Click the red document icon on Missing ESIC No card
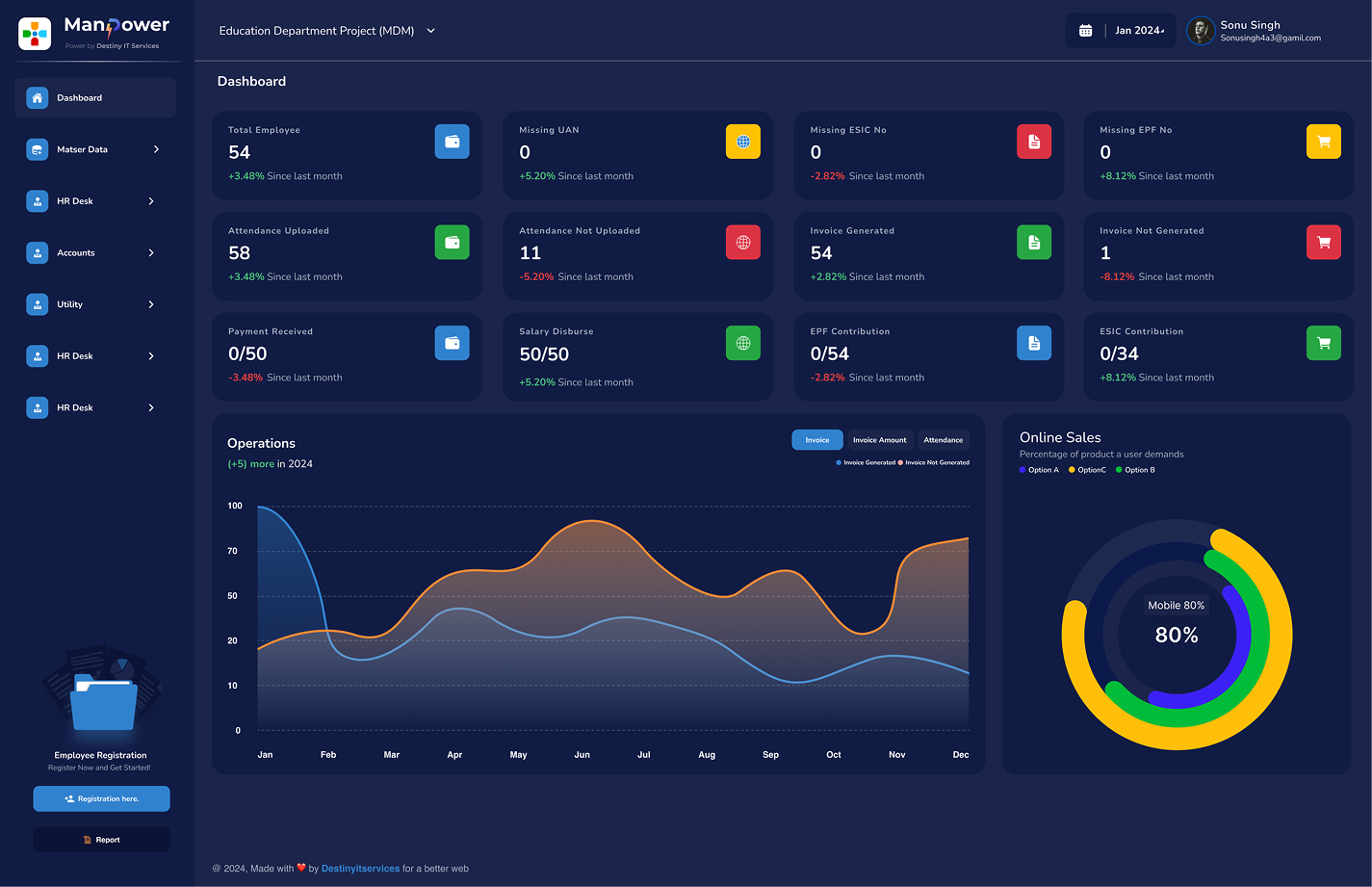This screenshot has height=887, width=1372. 1034,142
